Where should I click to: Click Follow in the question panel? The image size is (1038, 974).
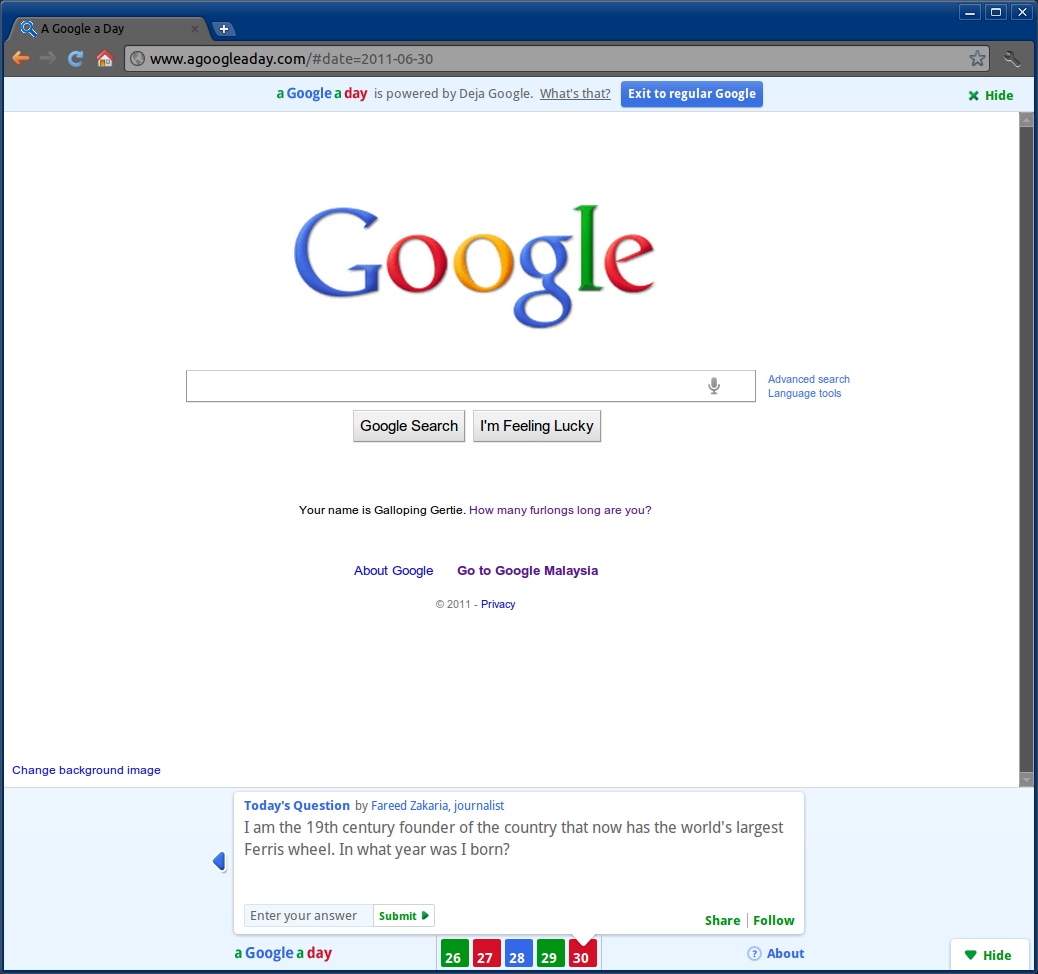(773, 920)
